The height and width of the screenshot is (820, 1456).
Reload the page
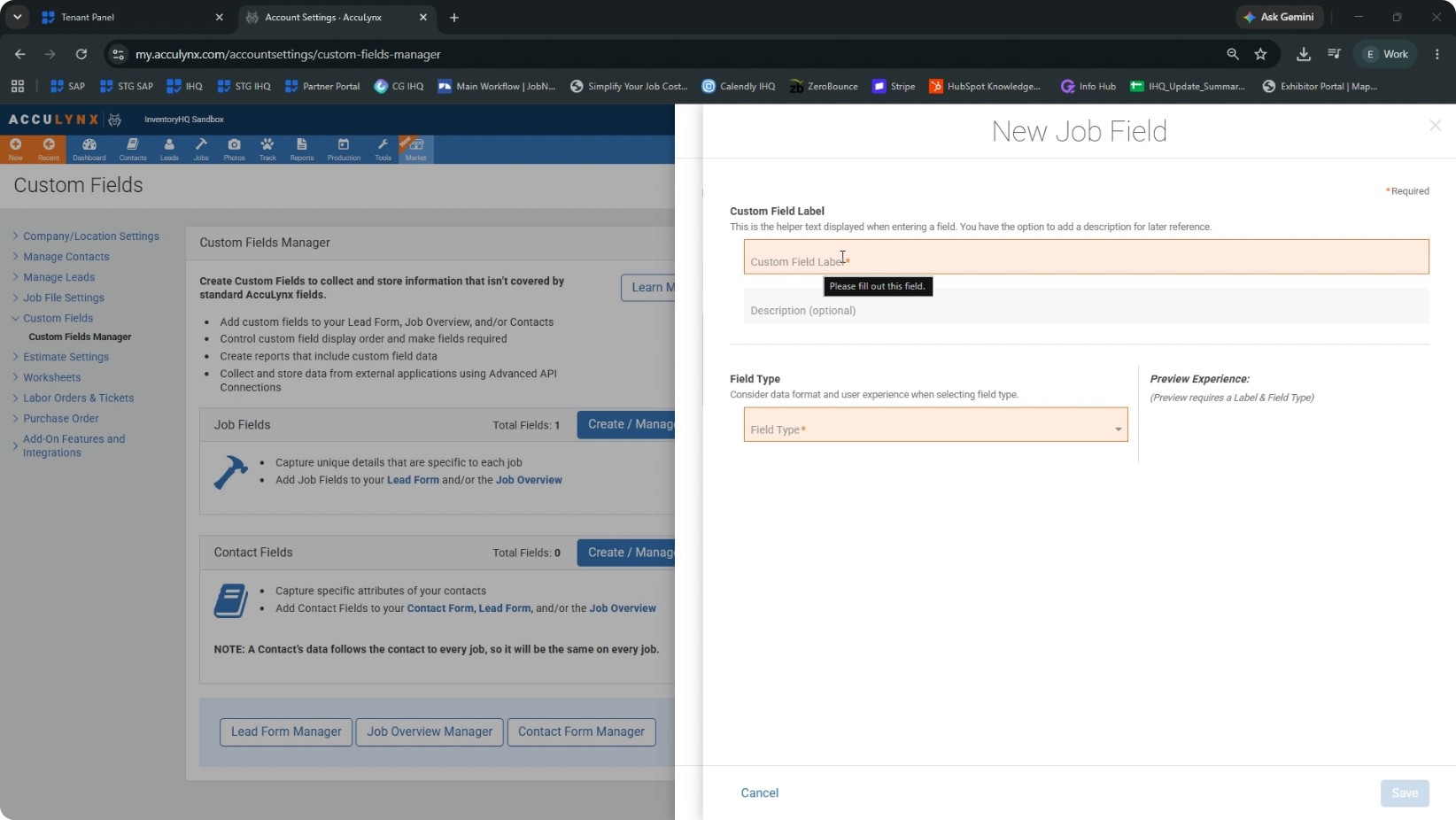point(81,54)
